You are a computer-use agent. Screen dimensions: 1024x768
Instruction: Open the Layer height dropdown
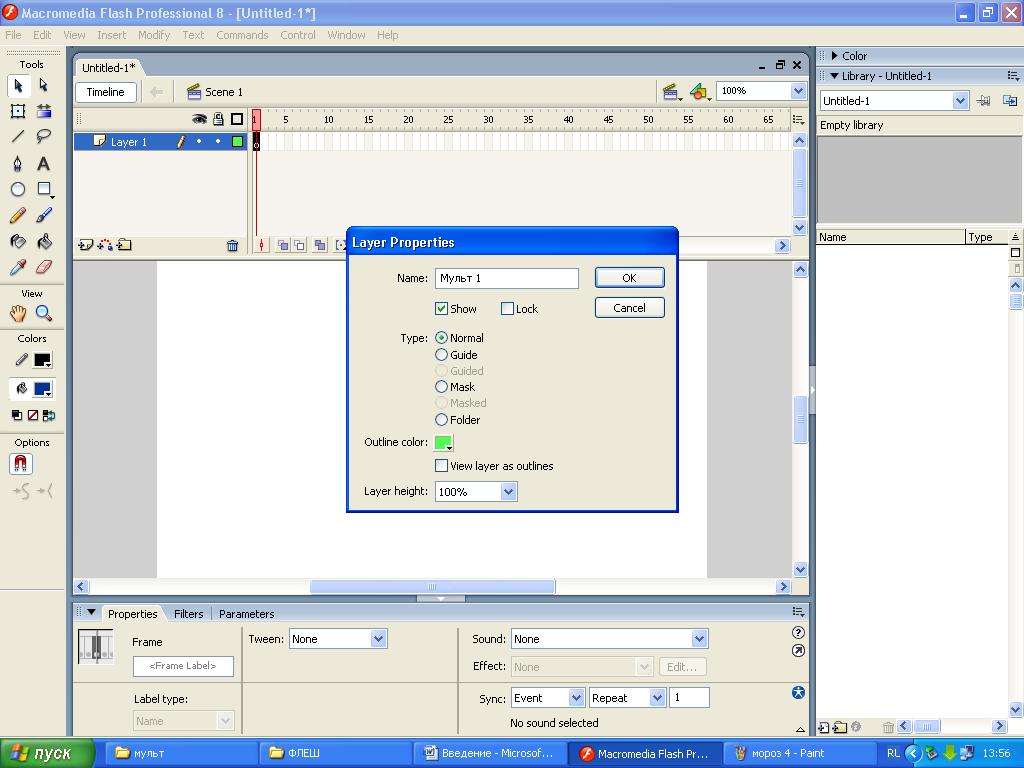pos(508,492)
